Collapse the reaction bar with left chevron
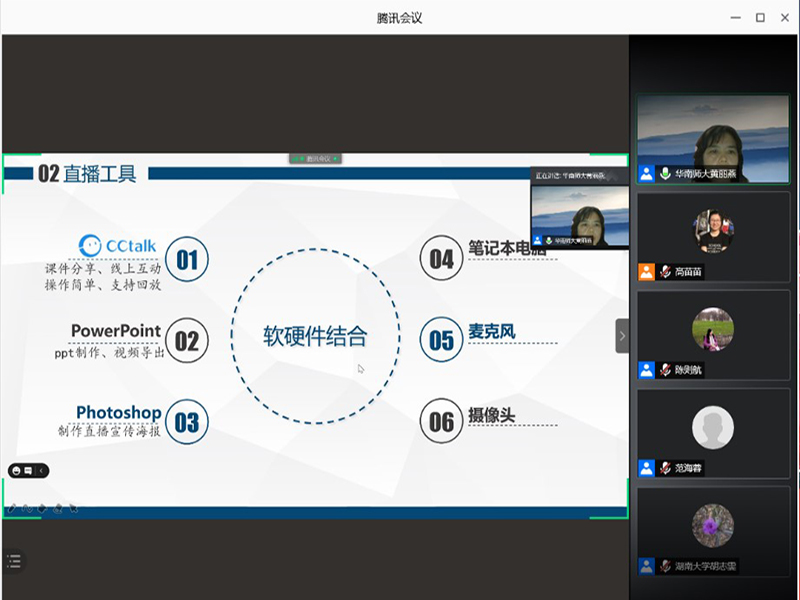800x600 pixels. [x=42, y=470]
